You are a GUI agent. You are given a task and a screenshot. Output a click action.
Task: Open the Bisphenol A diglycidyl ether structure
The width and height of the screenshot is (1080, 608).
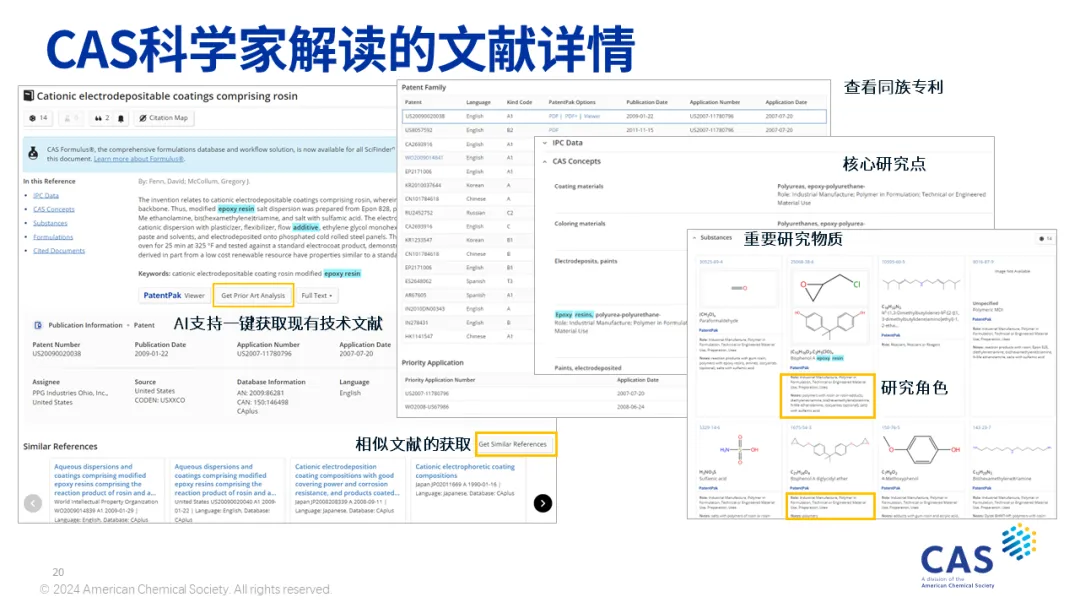pos(829,450)
